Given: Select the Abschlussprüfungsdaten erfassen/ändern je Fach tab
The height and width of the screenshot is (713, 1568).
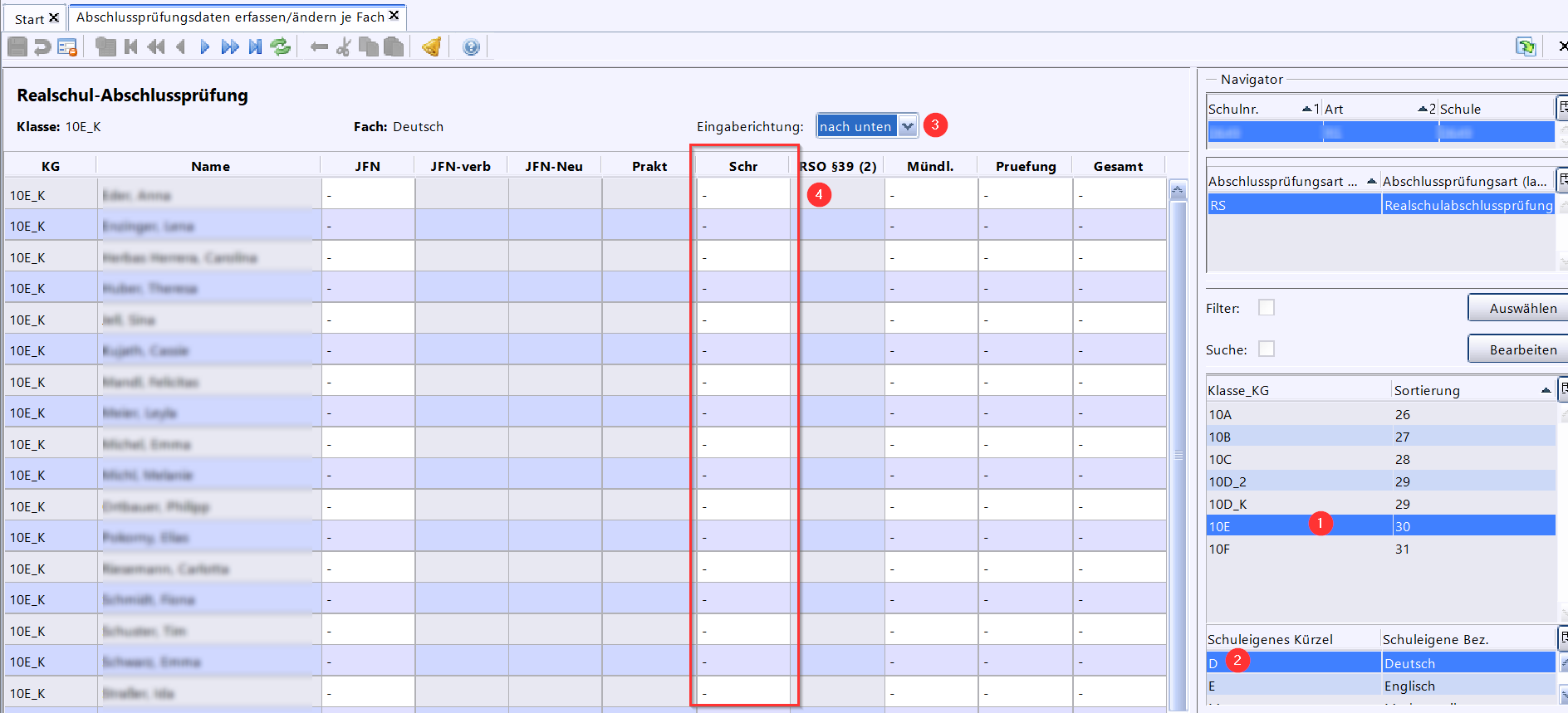Looking at the screenshot, I should (230, 17).
